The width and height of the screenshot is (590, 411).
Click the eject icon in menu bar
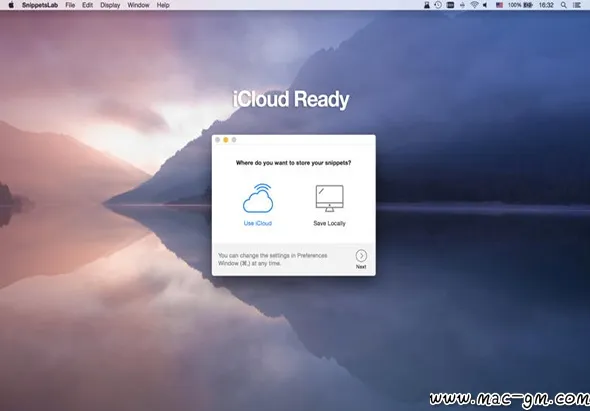click(462, 5)
